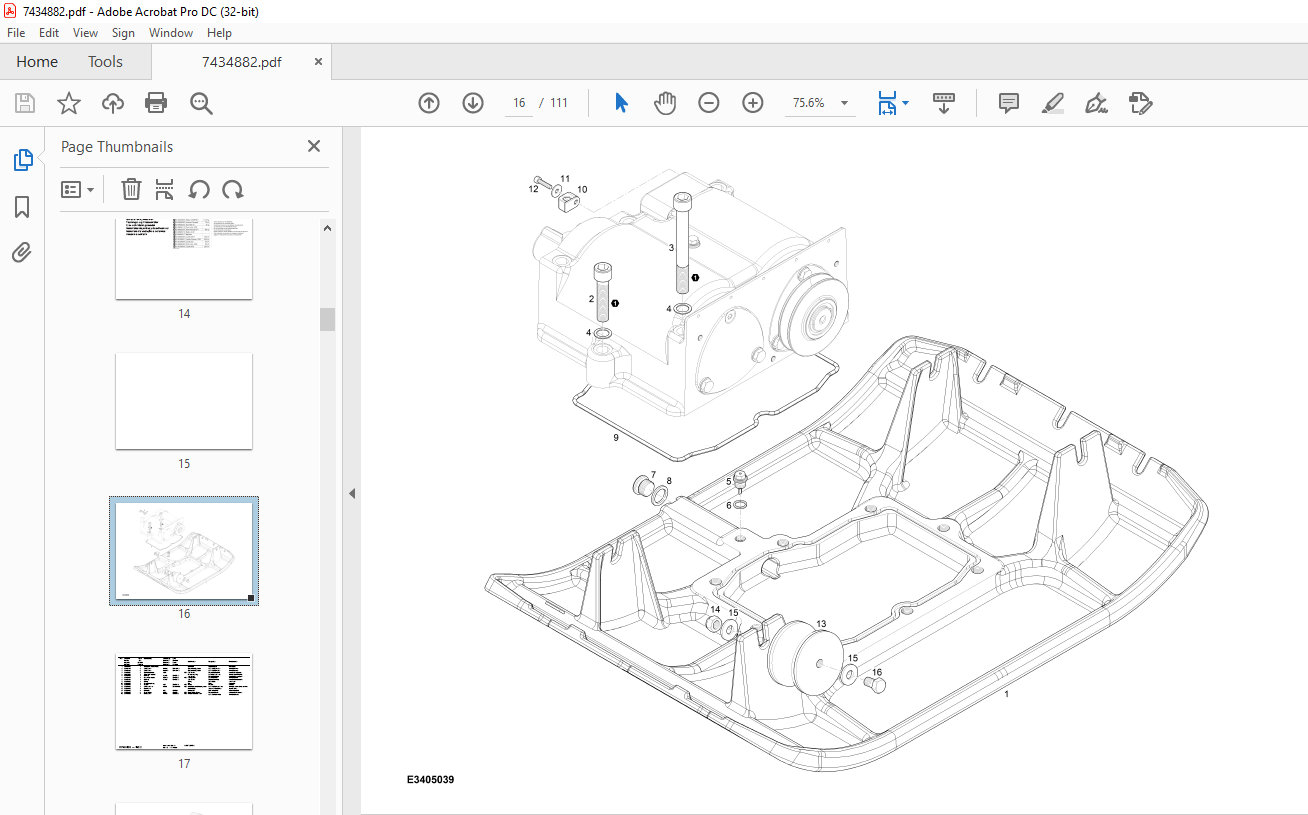Open the Edit menu
Screen dimensions: 1308x815
(49, 33)
